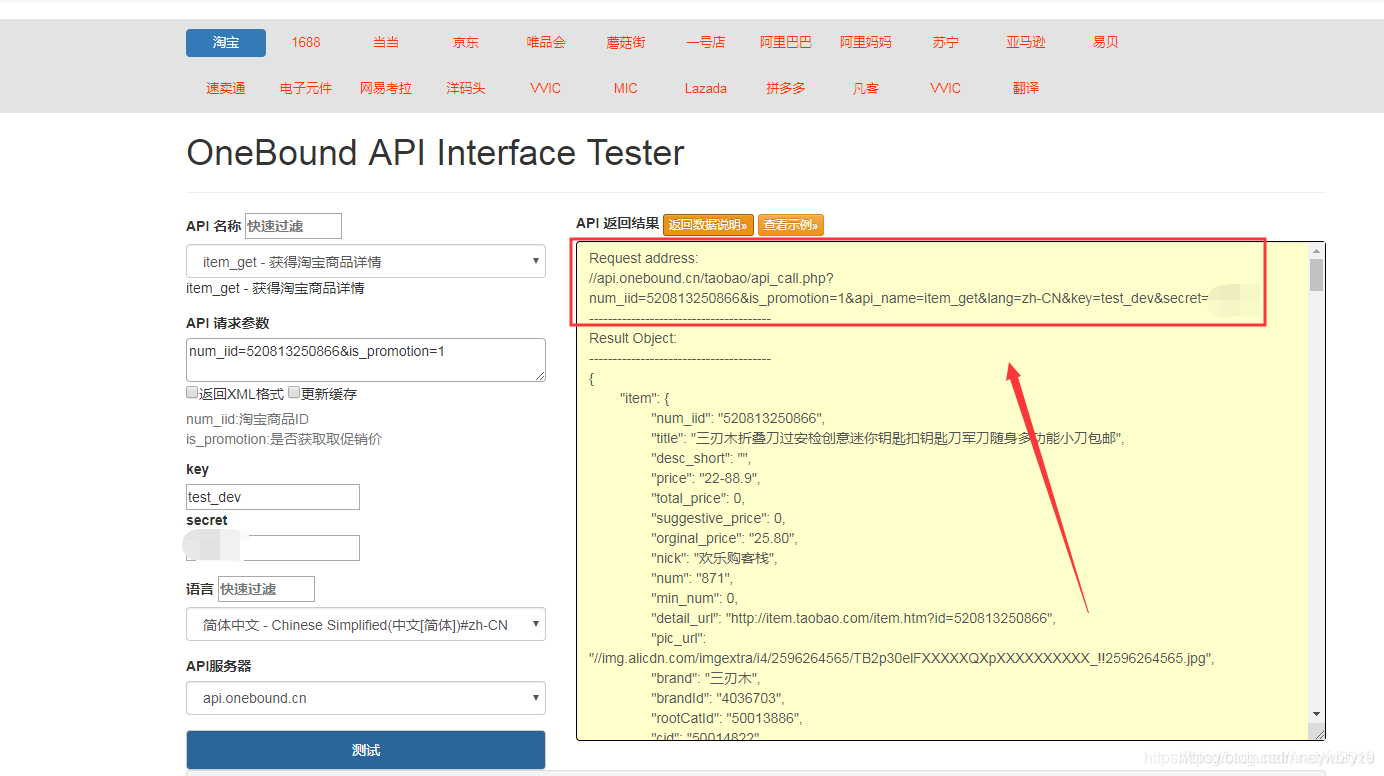The width and height of the screenshot is (1384, 776).
Task: Open the 电子元件 tab
Action: click(306, 88)
